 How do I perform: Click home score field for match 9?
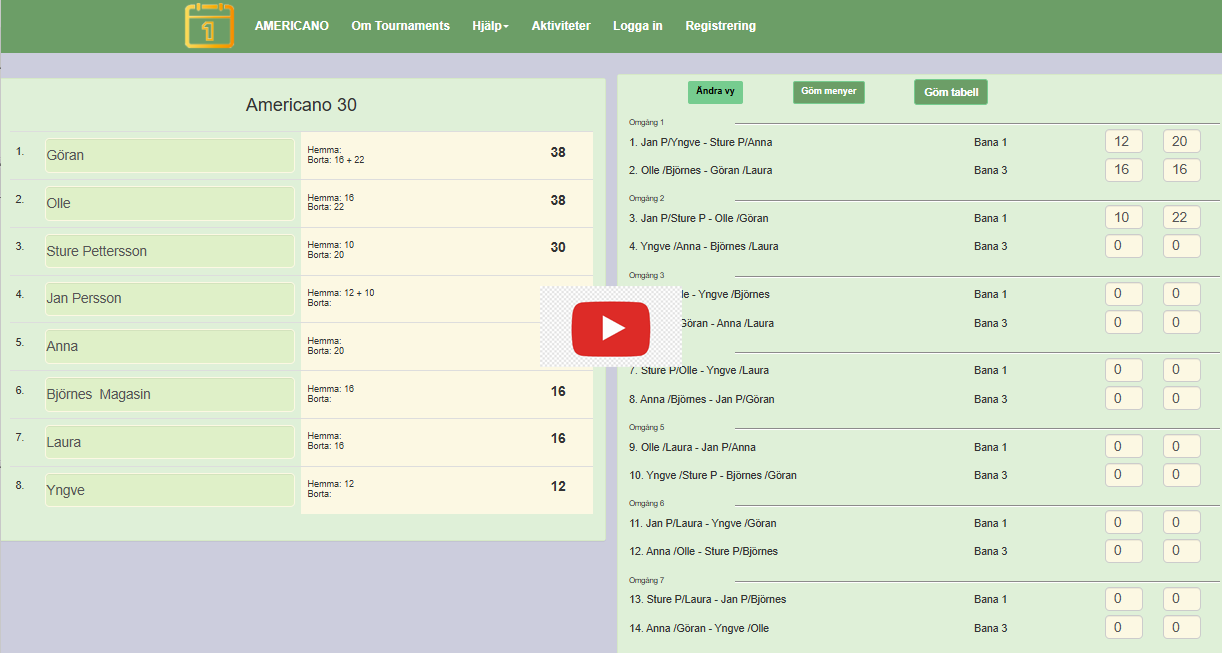coord(1123,447)
